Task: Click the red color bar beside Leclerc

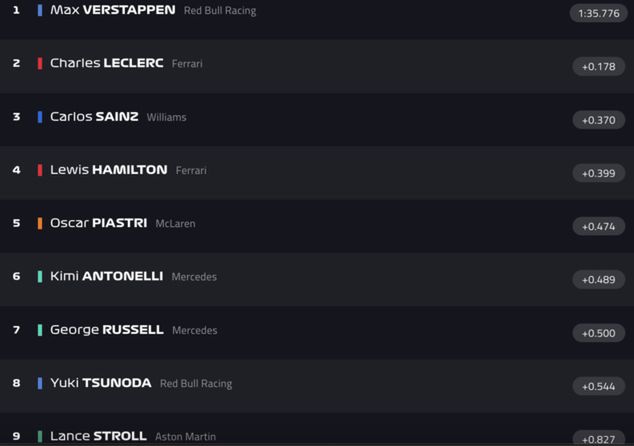Action: click(40, 63)
